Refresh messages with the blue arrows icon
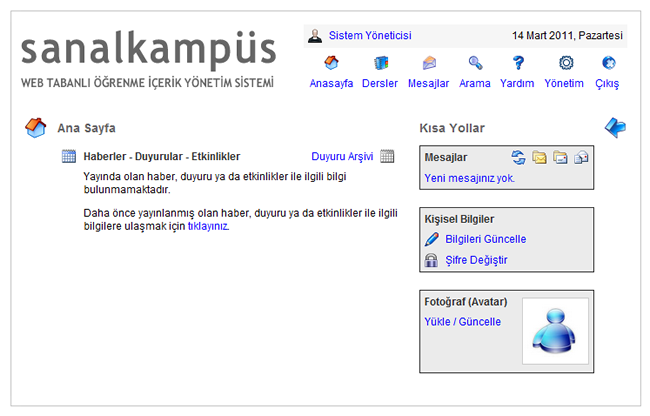 point(518,157)
